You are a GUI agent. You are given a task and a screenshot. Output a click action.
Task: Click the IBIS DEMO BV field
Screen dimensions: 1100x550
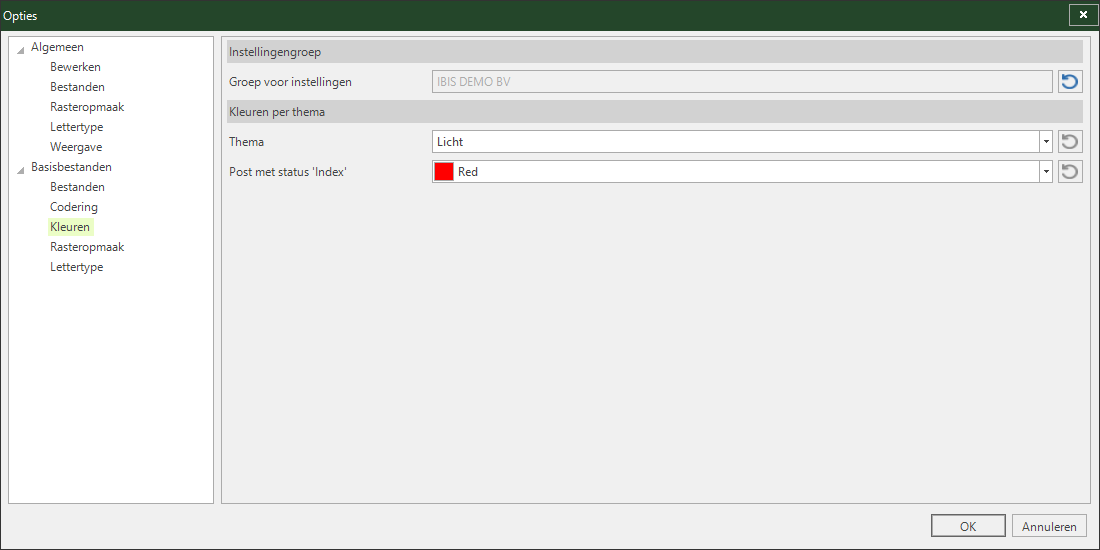point(742,82)
